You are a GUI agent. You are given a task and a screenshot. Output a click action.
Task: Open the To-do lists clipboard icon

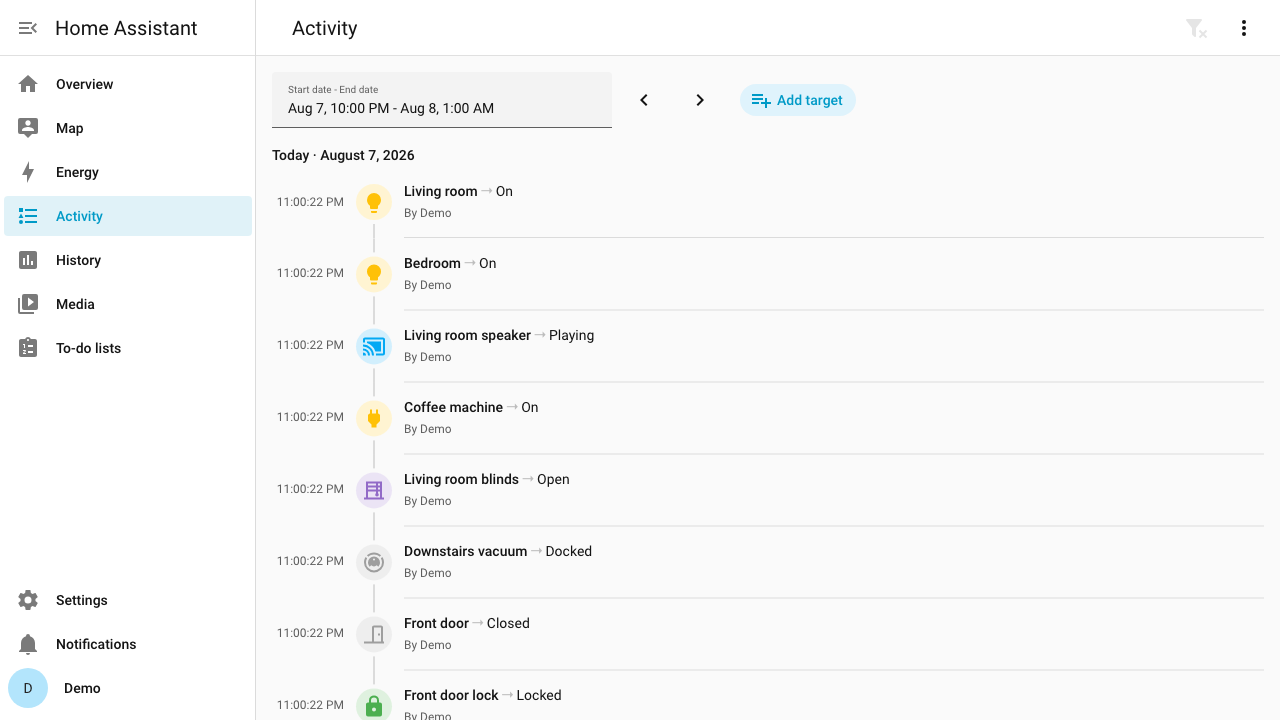click(28, 348)
